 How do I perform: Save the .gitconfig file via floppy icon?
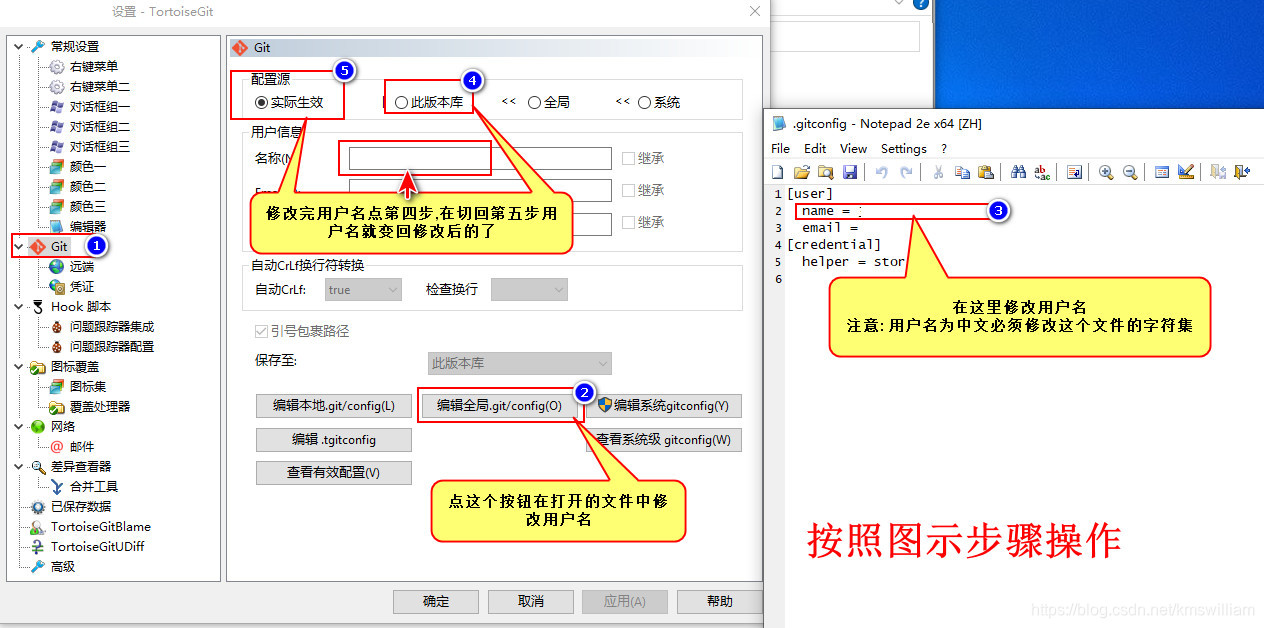click(x=850, y=172)
